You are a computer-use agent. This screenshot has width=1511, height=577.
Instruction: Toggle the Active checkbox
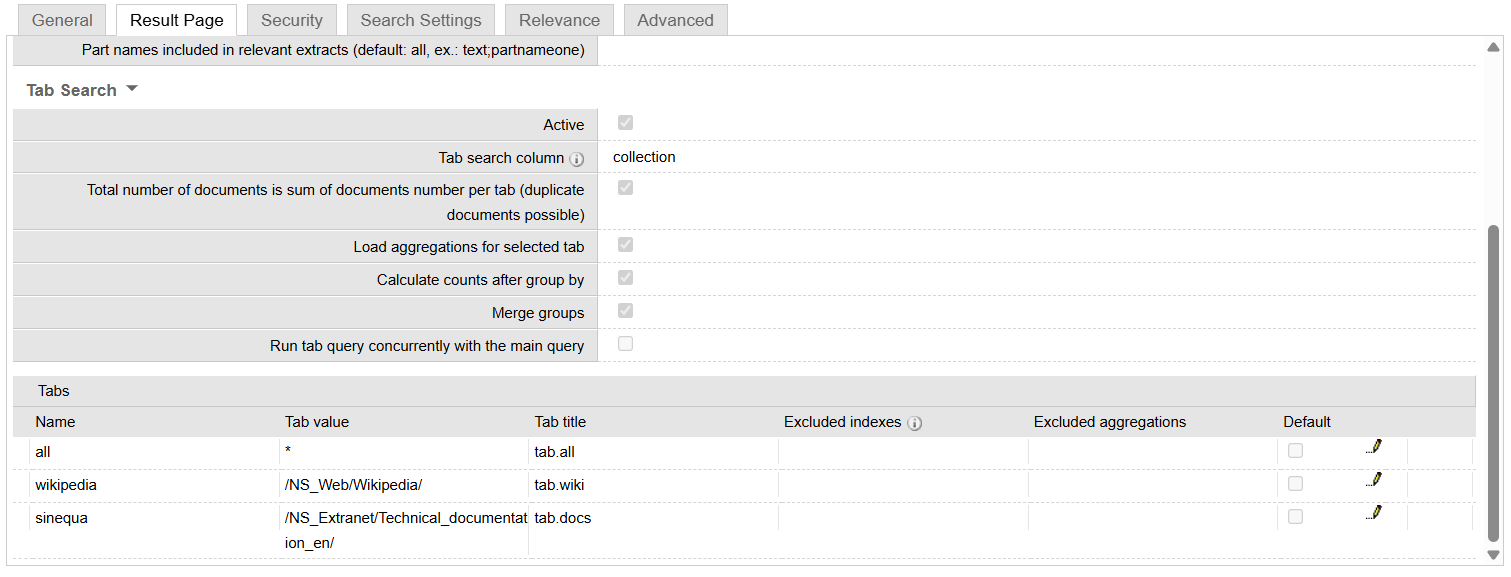click(x=626, y=123)
